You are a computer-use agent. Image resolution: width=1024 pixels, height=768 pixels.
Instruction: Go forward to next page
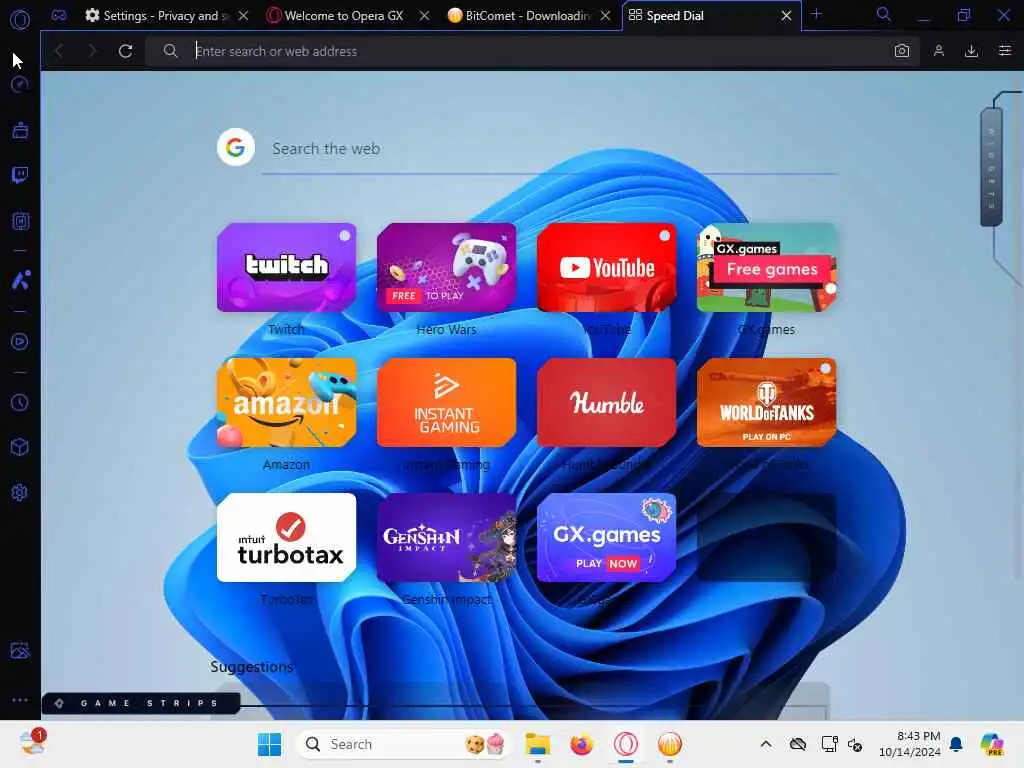pyautogui.click(x=91, y=51)
